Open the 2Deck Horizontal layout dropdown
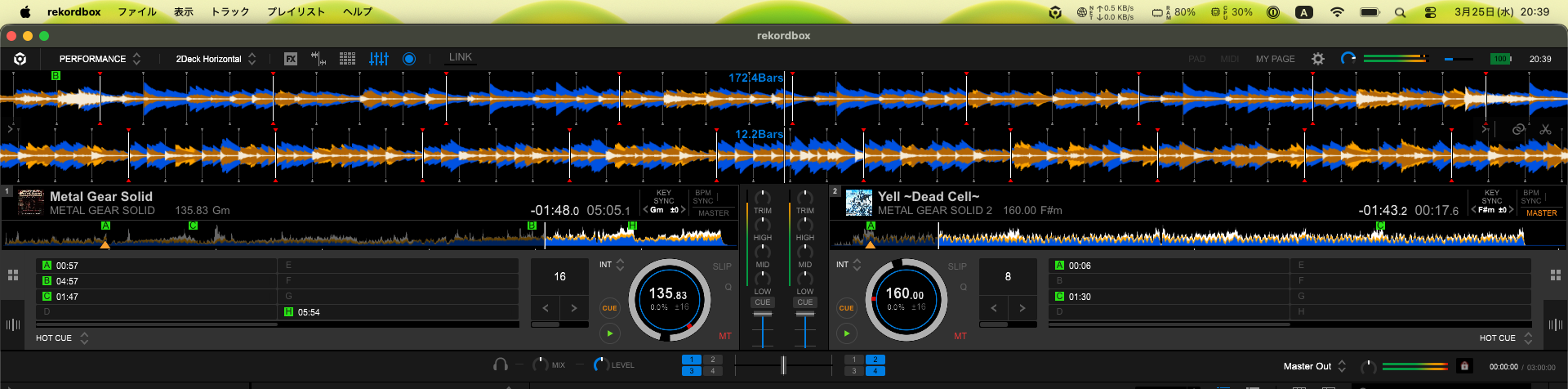 point(216,59)
